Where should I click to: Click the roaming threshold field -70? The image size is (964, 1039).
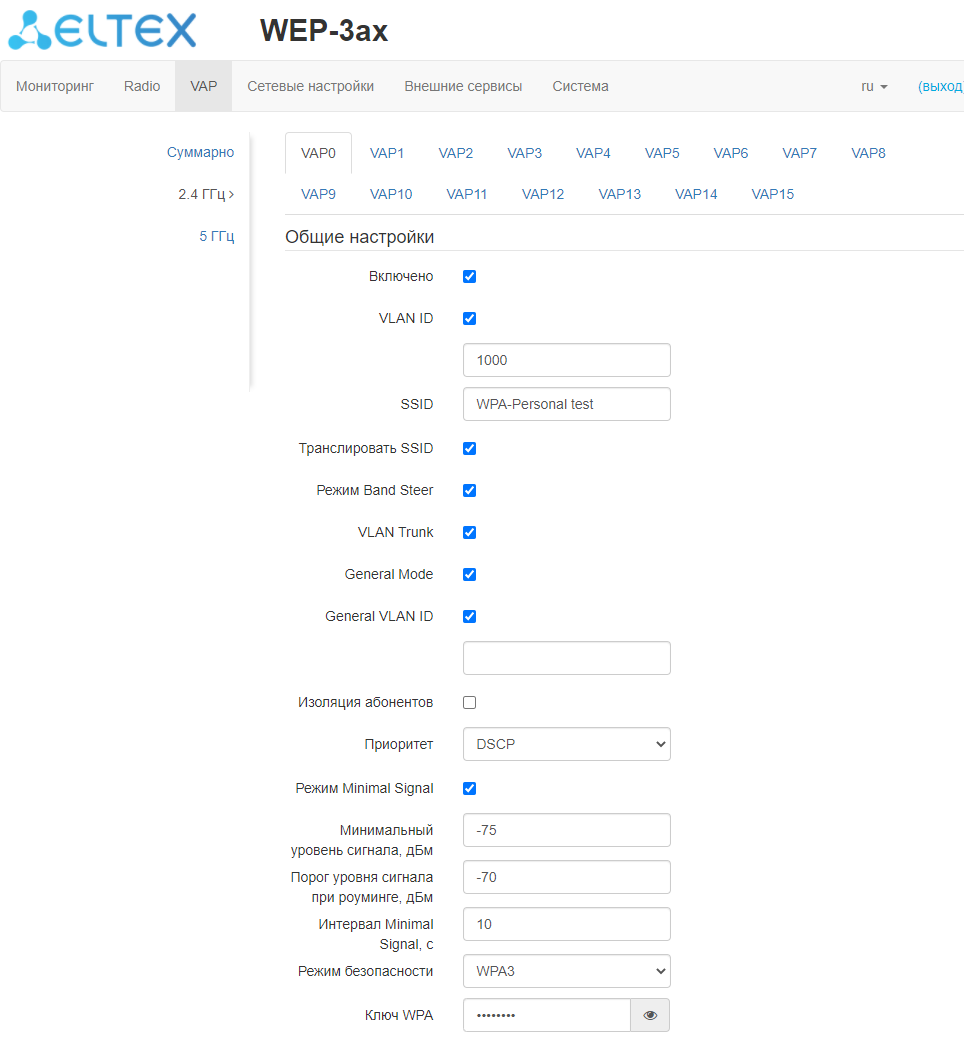(566, 877)
